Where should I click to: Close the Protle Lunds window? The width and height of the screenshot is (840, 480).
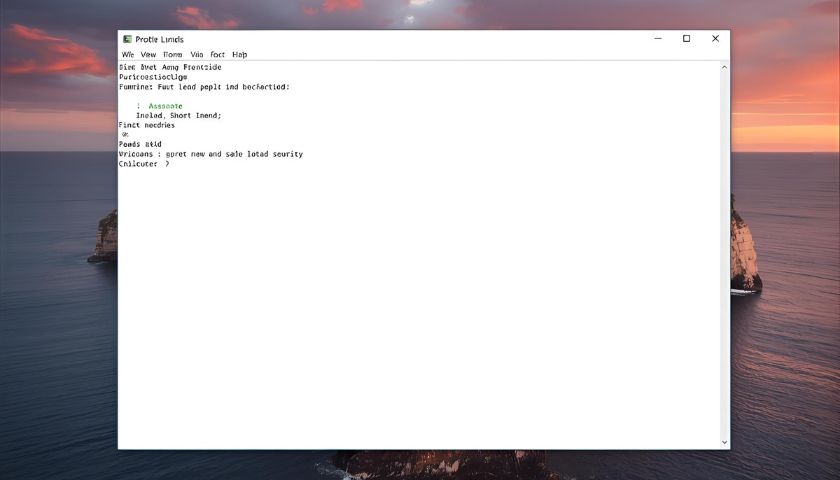715,39
